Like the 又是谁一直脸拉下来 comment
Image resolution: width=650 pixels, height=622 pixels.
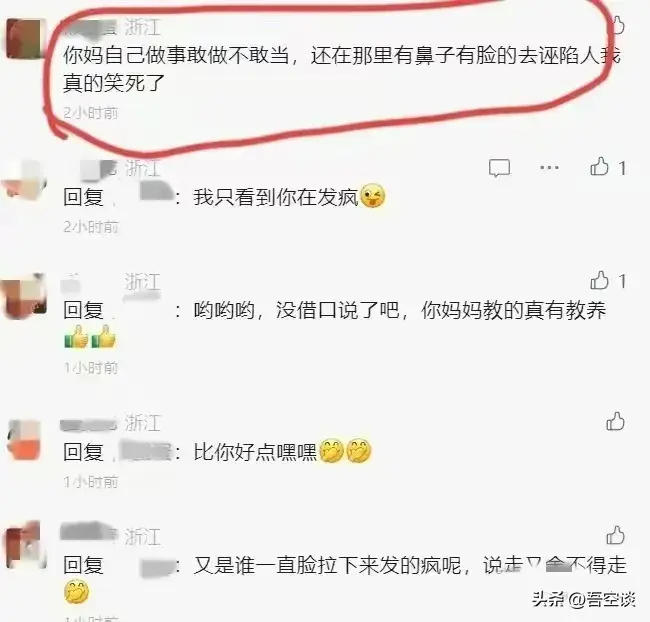coord(615,535)
